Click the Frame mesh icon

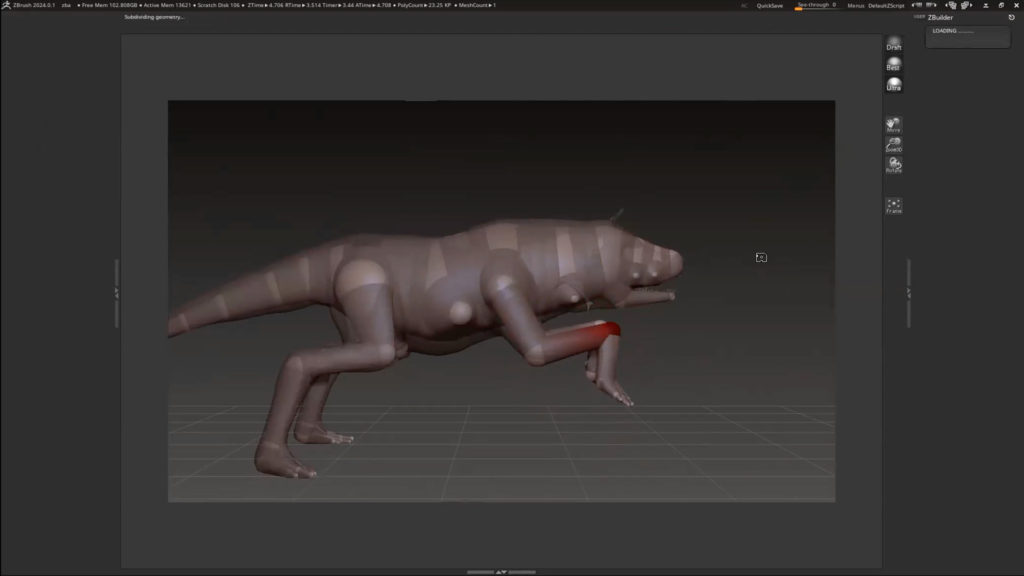[894, 206]
